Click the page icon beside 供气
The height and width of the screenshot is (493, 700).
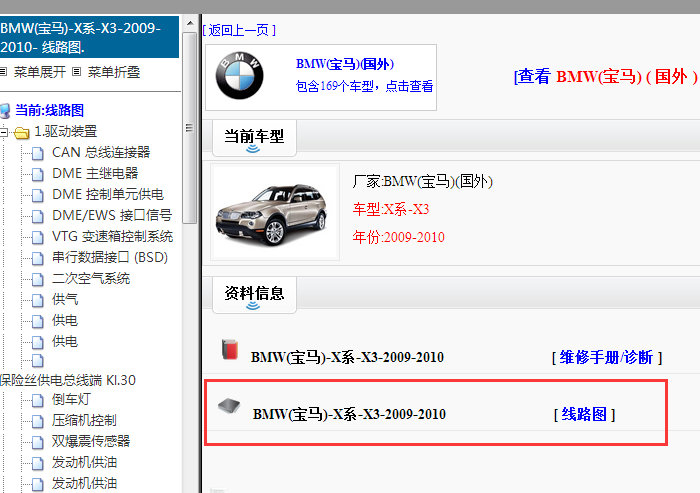click(x=38, y=300)
